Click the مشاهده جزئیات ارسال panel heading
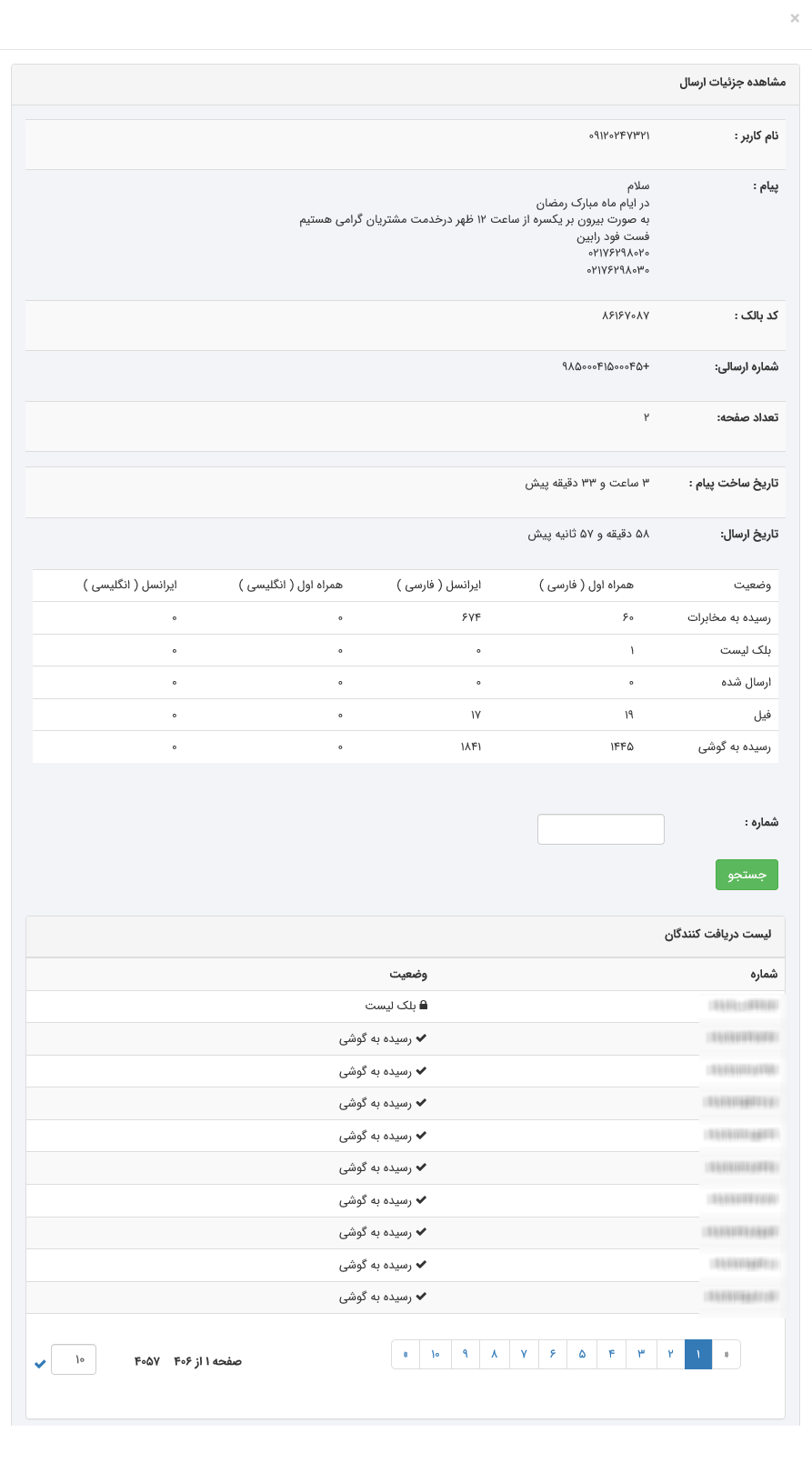The height and width of the screenshot is (1483, 812). click(x=732, y=82)
